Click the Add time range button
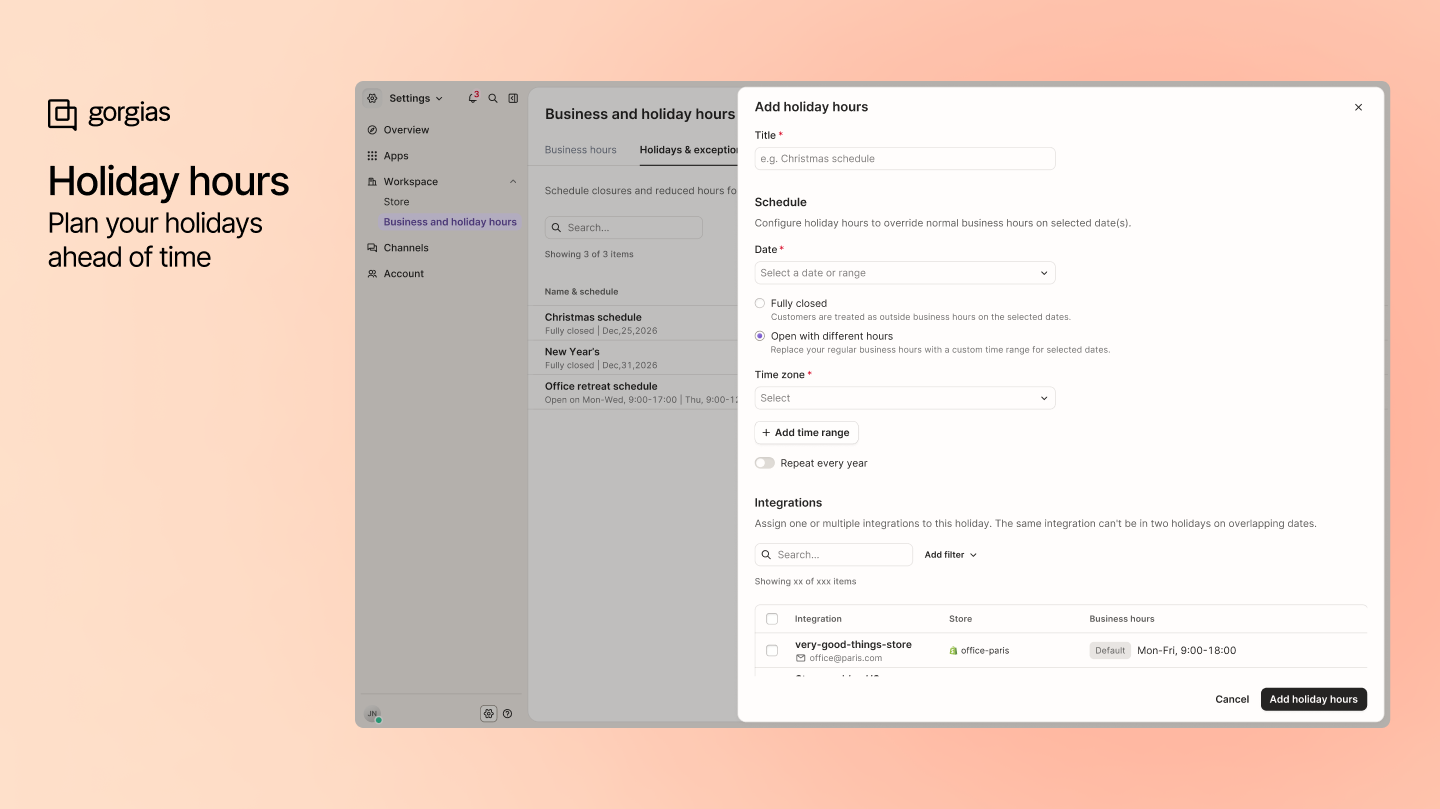The image size is (1440, 809). point(806,433)
